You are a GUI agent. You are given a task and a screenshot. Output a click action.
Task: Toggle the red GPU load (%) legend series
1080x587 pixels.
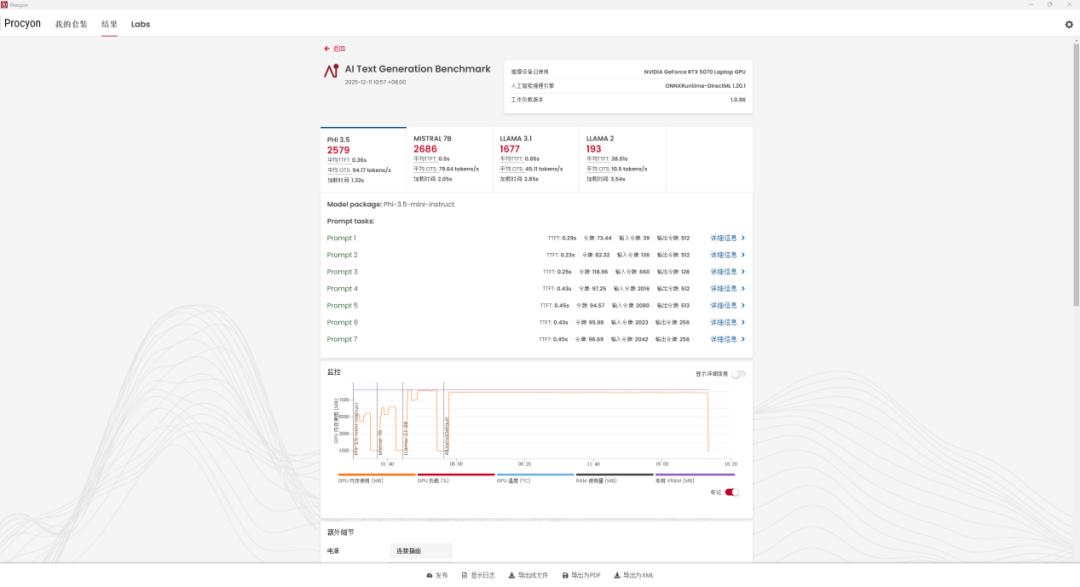pyautogui.click(x=456, y=477)
